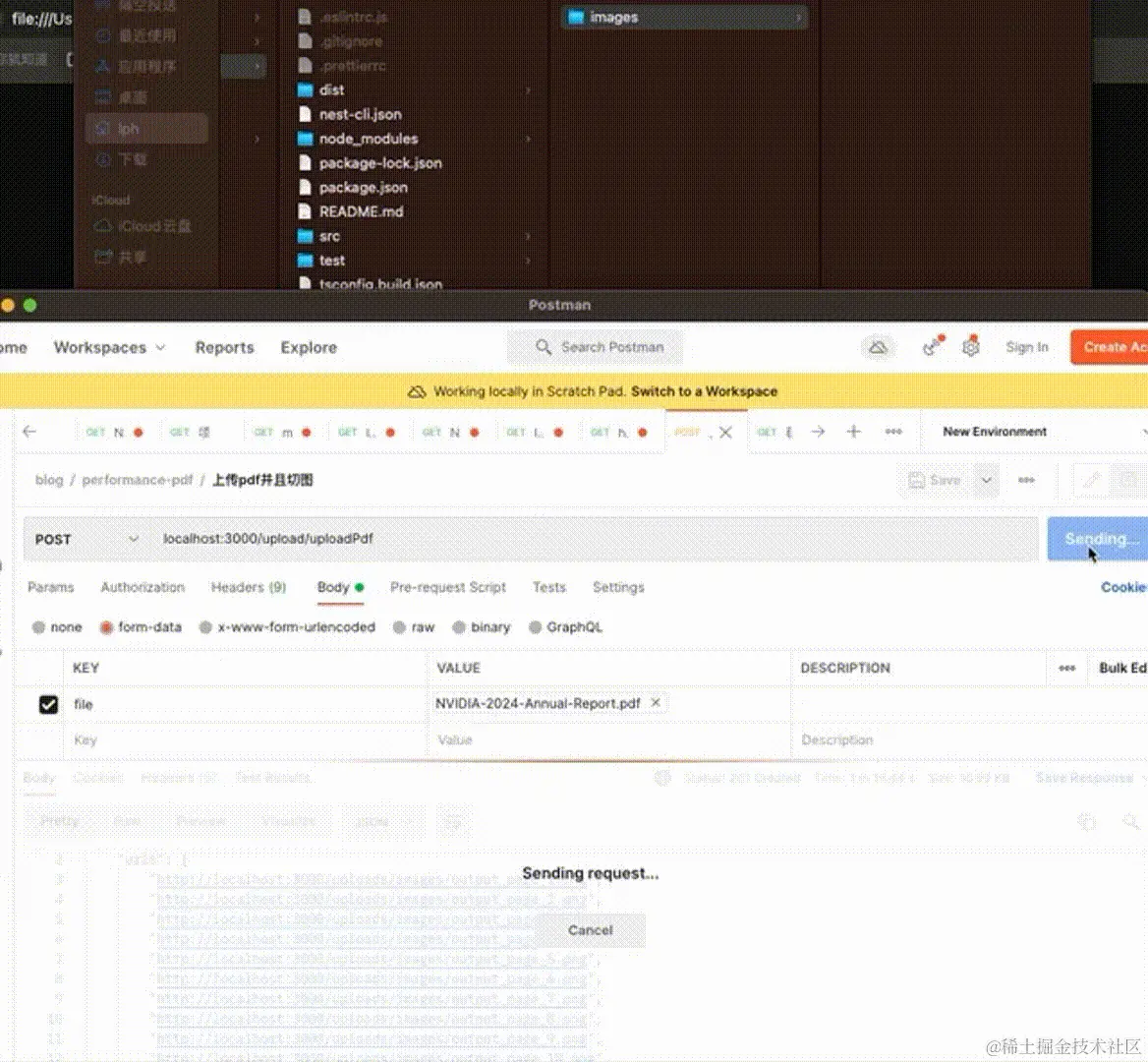
Task: Click the Sign In link
Action: 1026,347
